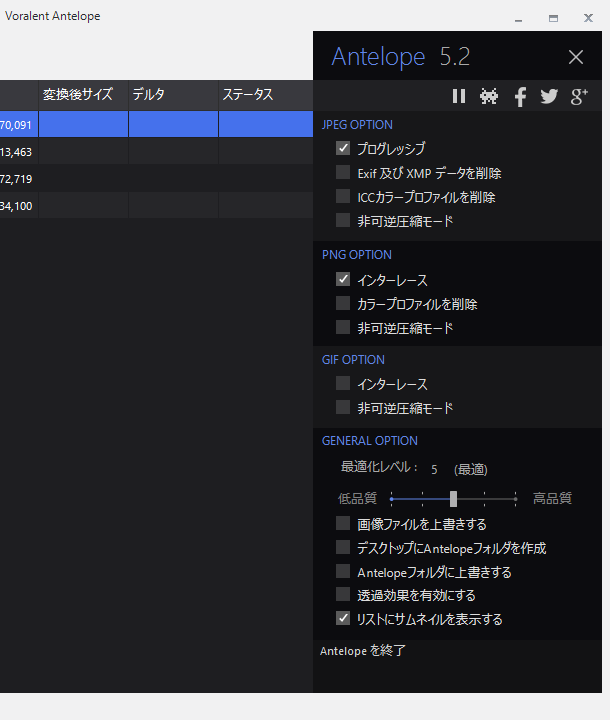Image resolution: width=610 pixels, height=720 pixels.
Task: Enable デスクトップにAntelopeフォルダを作成 checkbox
Action: [x=343, y=547]
